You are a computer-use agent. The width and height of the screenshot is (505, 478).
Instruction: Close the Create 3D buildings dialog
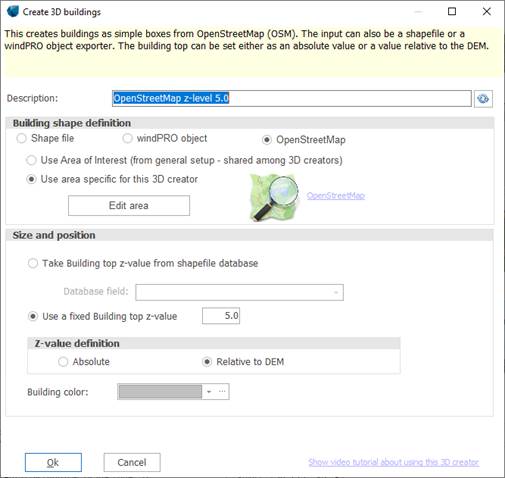point(487,12)
